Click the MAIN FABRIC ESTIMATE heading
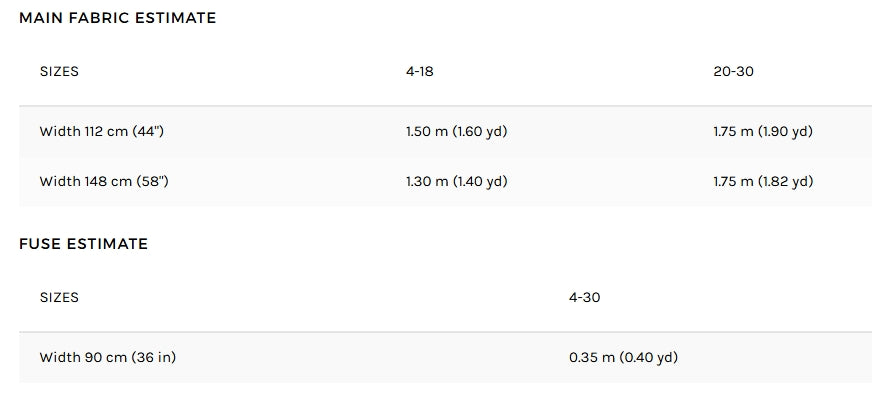872x399 pixels. pyautogui.click(x=117, y=18)
